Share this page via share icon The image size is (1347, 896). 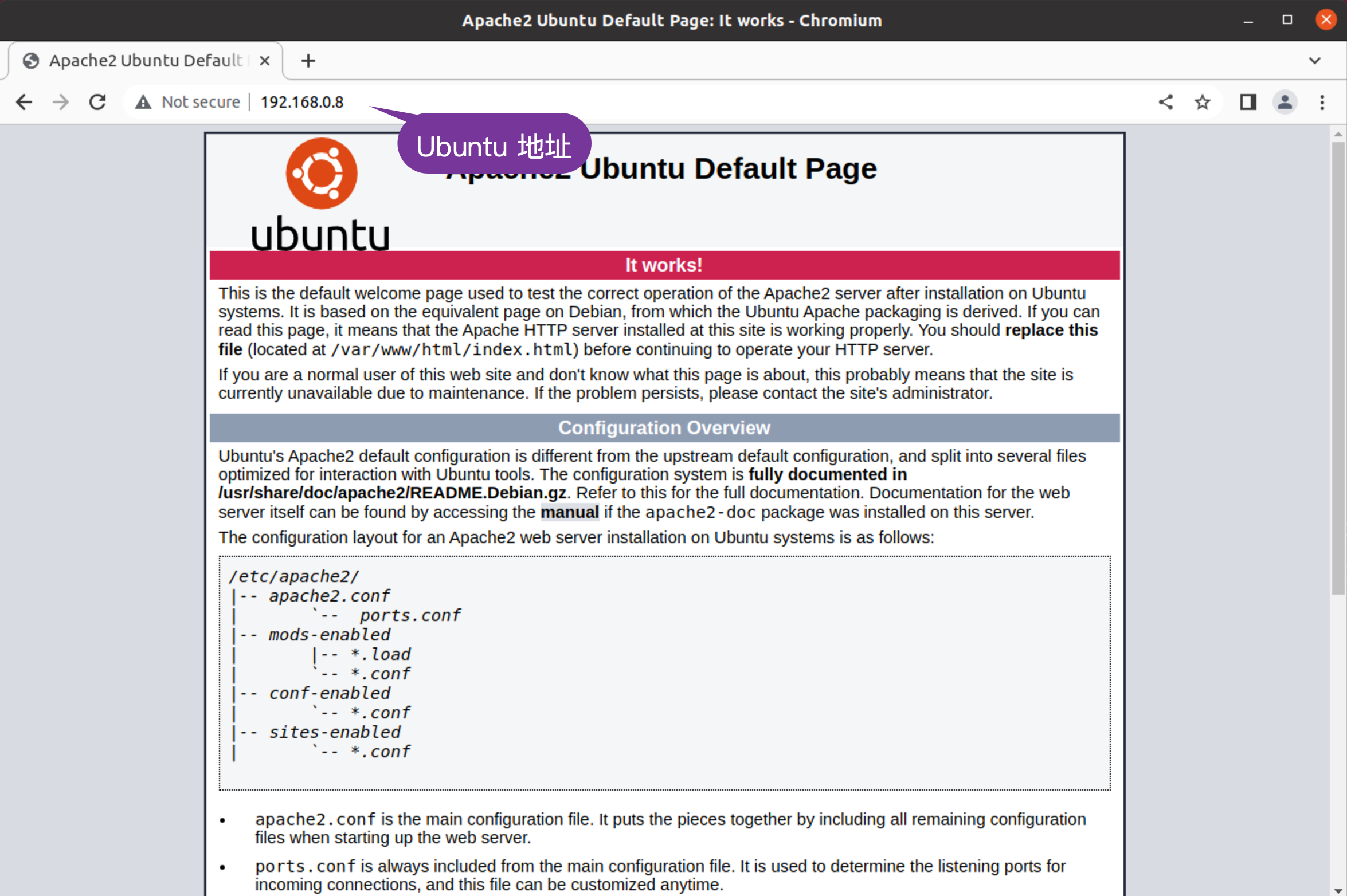pyautogui.click(x=1165, y=102)
